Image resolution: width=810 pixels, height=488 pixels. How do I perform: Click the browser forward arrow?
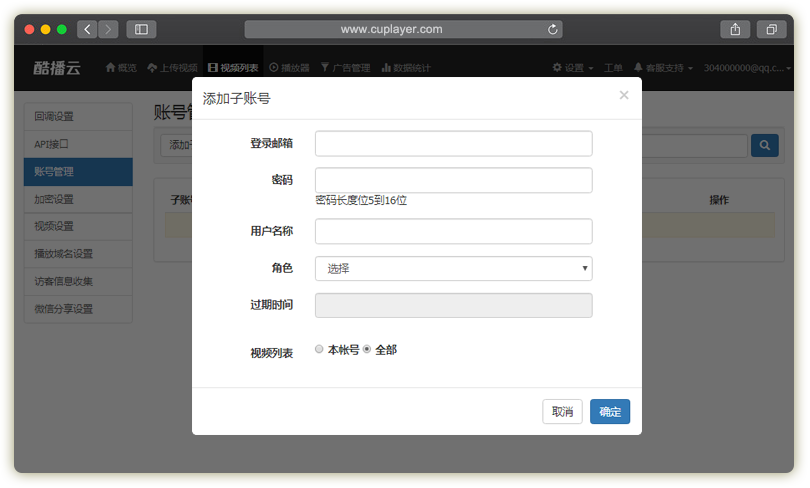(x=108, y=29)
